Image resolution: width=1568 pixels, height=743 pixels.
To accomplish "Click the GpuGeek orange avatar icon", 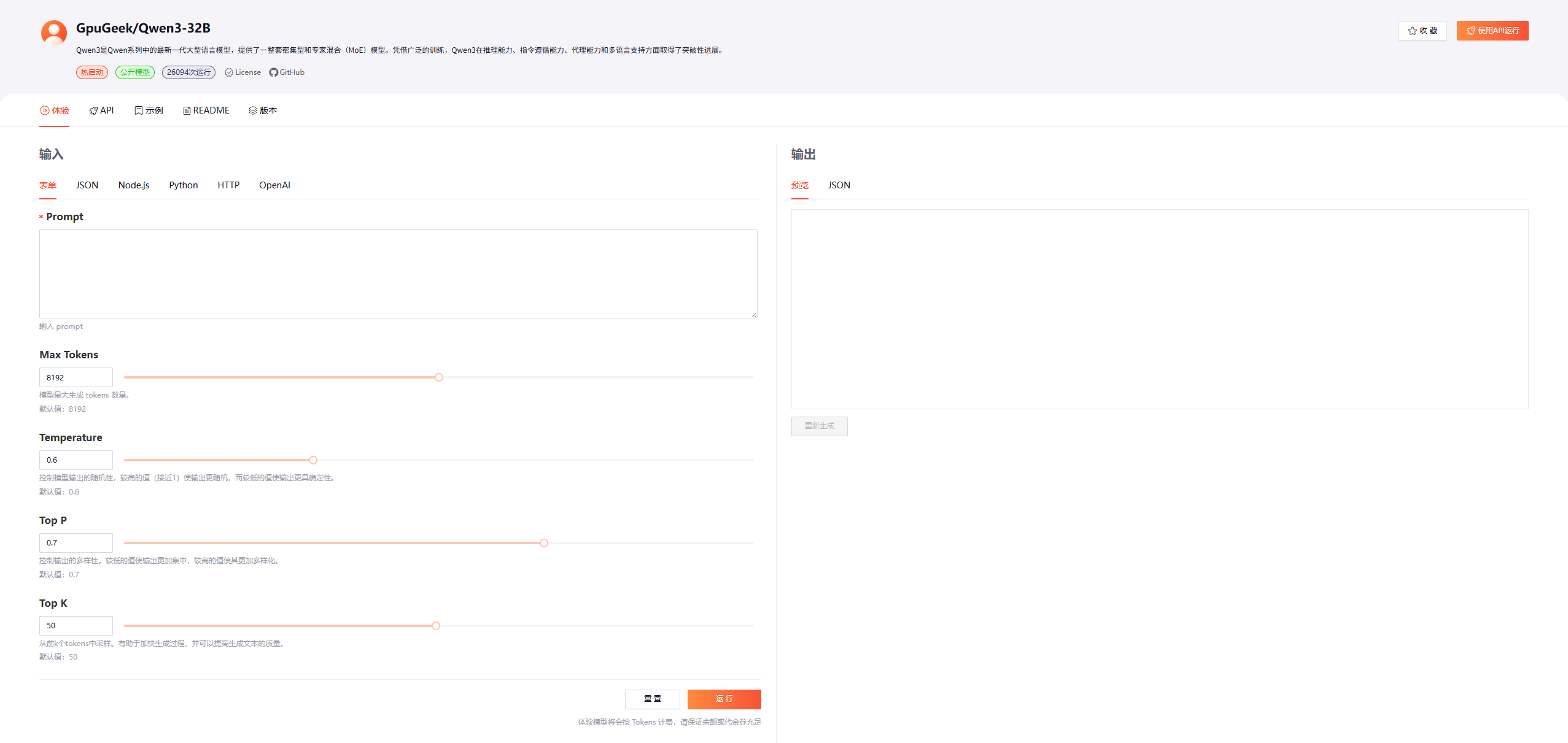I will (54, 33).
